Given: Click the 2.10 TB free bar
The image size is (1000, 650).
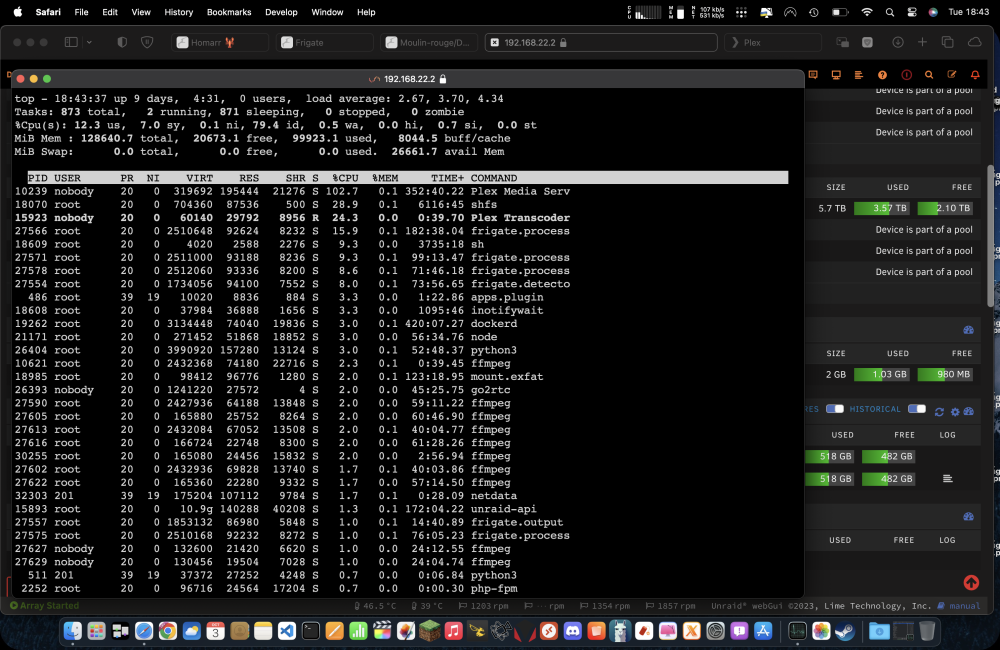Looking at the screenshot, I should click(945, 208).
